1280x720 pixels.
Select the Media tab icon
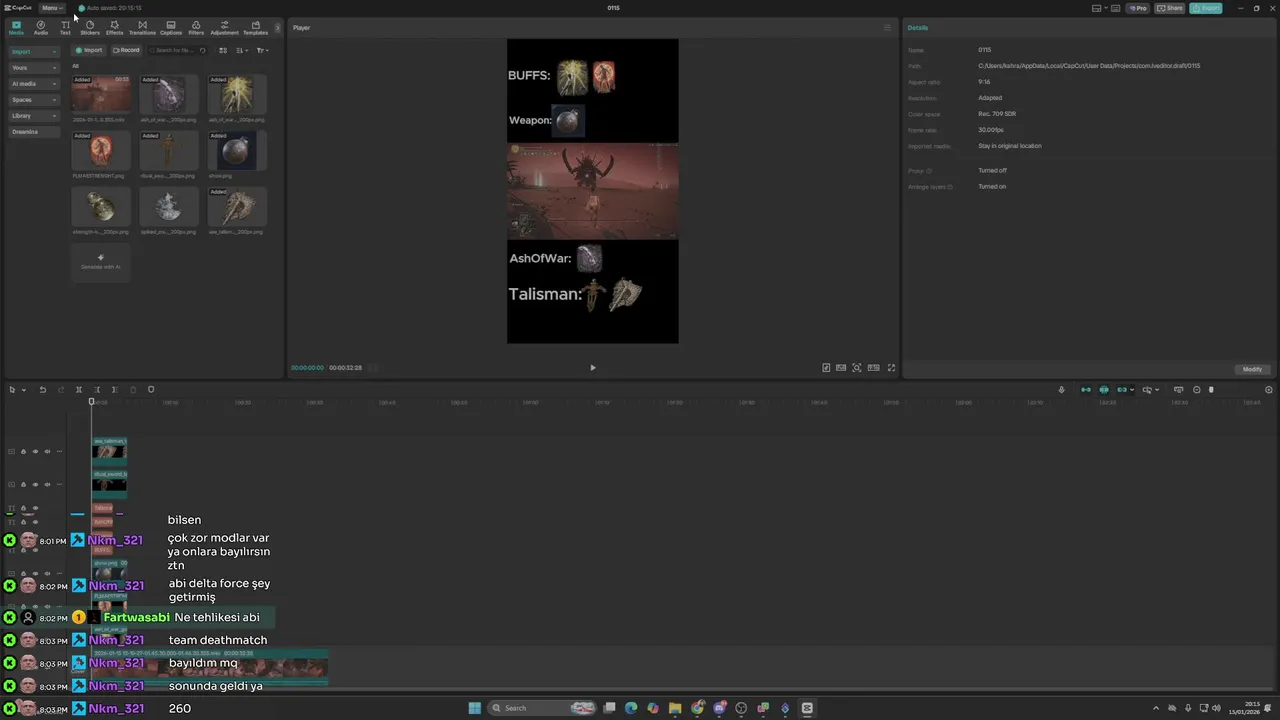(x=16, y=27)
